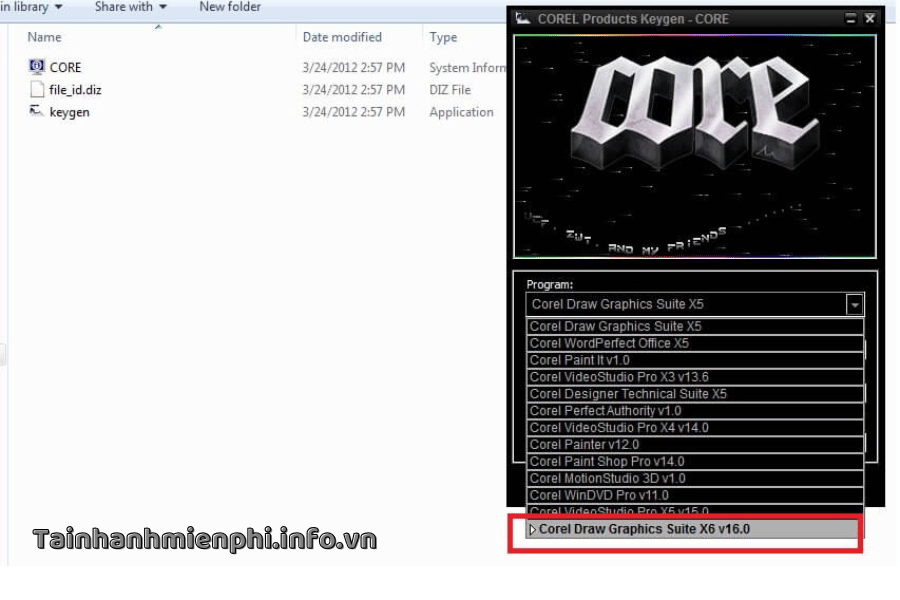Click the CORE system information file icon
Image resolution: width=900 pixels, height=600 pixels.
pyautogui.click(x=37, y=67)
